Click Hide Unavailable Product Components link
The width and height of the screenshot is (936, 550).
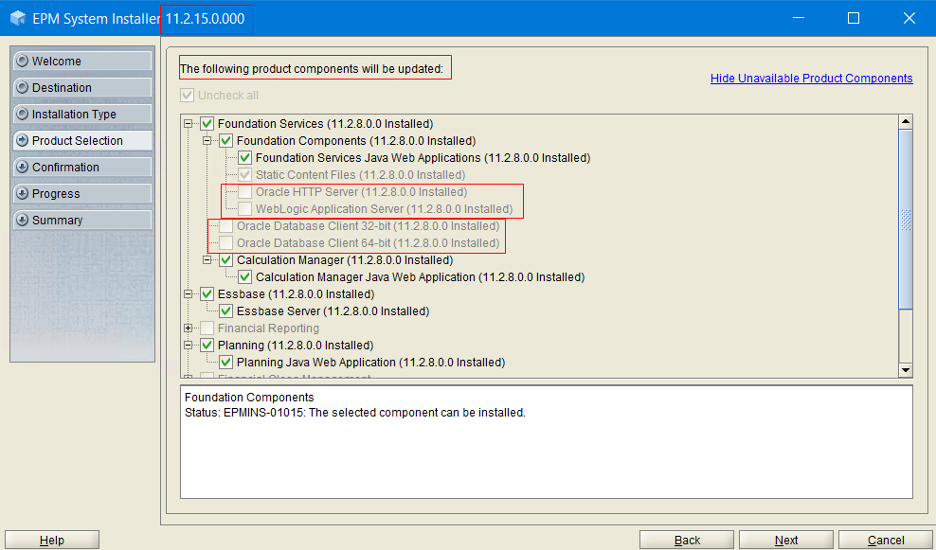pyautogui.click(x=811, y=78)
